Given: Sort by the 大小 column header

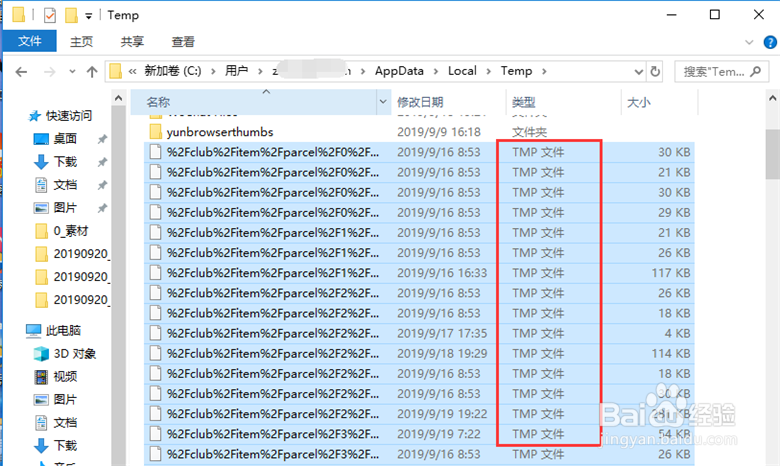Looking at the screenshot, I should click(x=659, y=102).
